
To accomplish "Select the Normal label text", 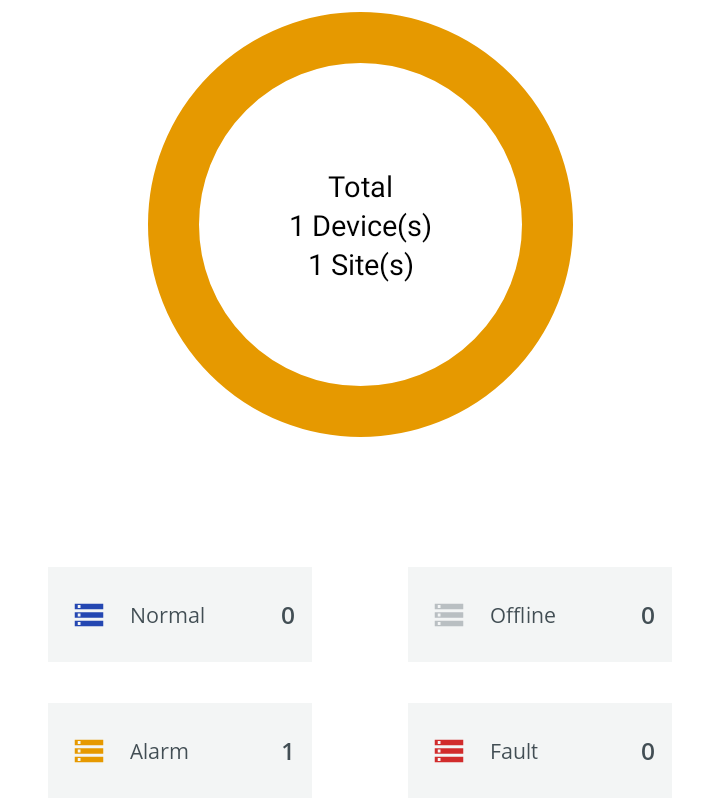I will point(167,615).
